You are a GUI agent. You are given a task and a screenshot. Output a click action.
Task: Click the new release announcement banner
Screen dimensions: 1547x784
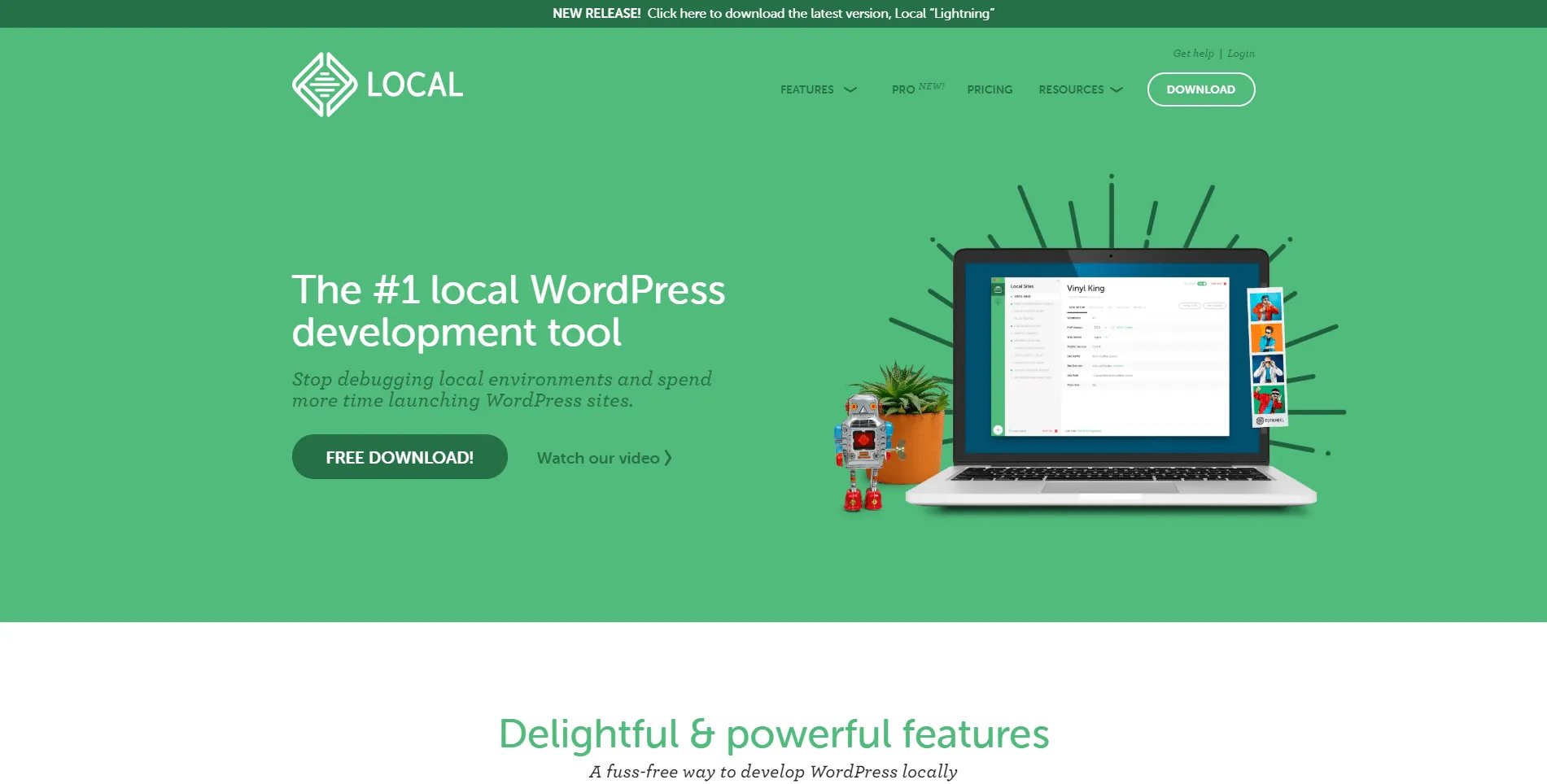773,14
